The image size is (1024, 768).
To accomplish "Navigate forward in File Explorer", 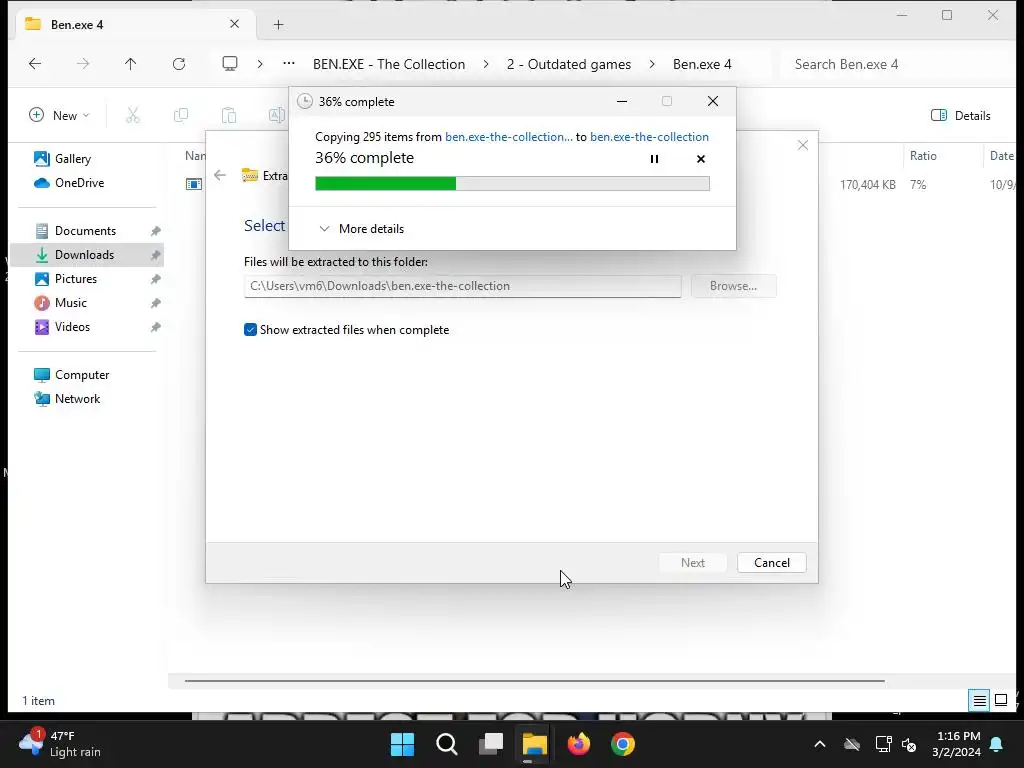I will (x=83, y=63).
